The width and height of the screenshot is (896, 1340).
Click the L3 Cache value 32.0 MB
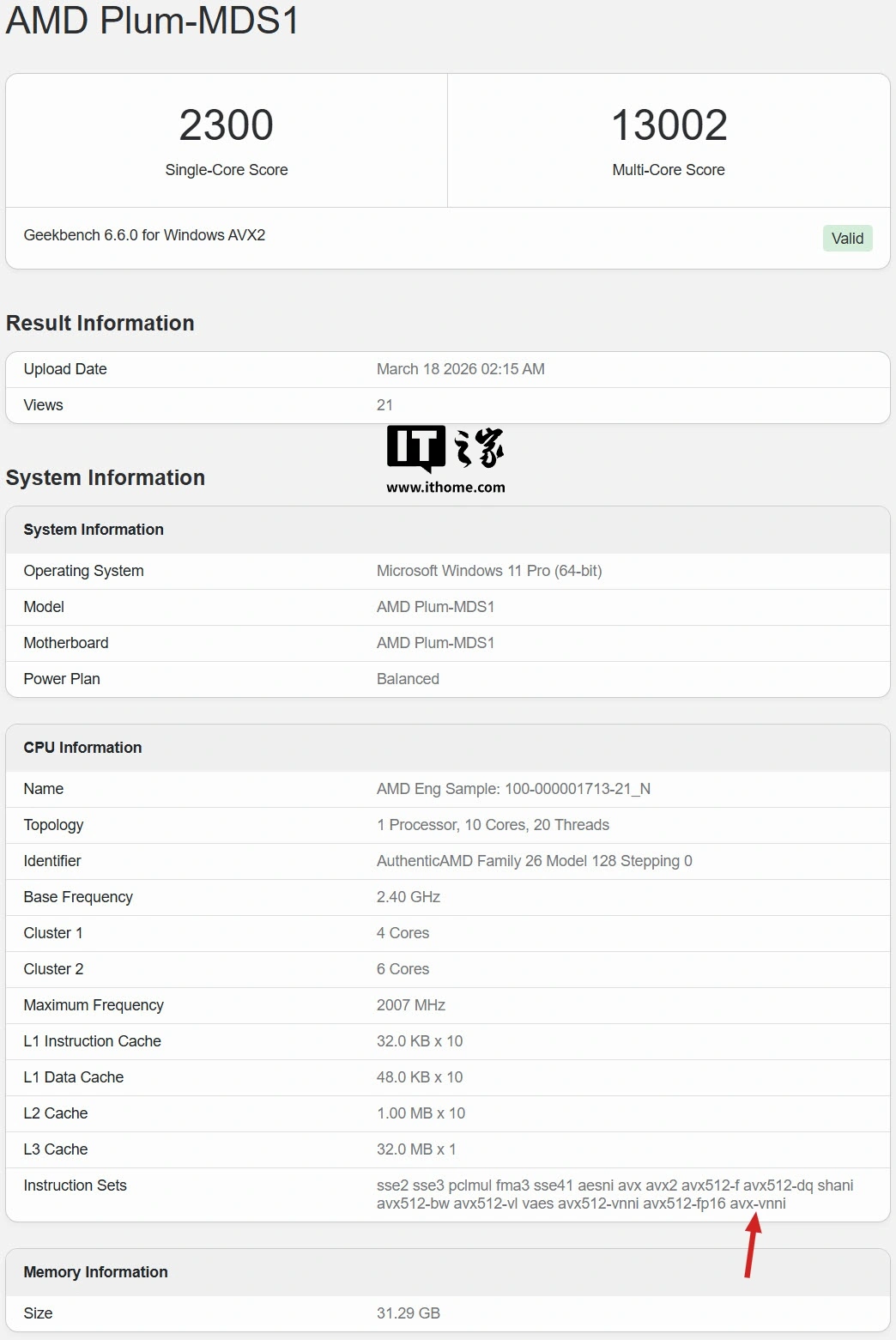click(x=416, y=1149)
